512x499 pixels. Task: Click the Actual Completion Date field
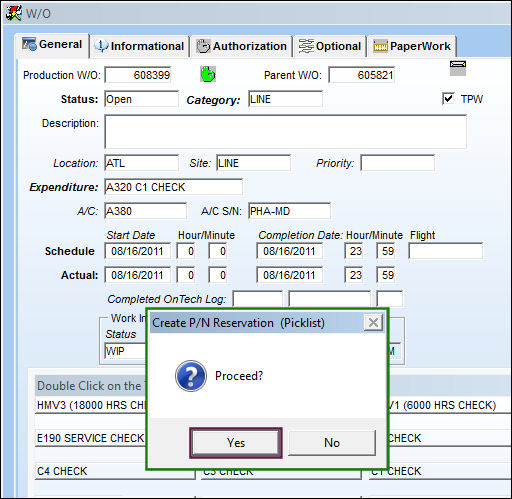point(289,275)
